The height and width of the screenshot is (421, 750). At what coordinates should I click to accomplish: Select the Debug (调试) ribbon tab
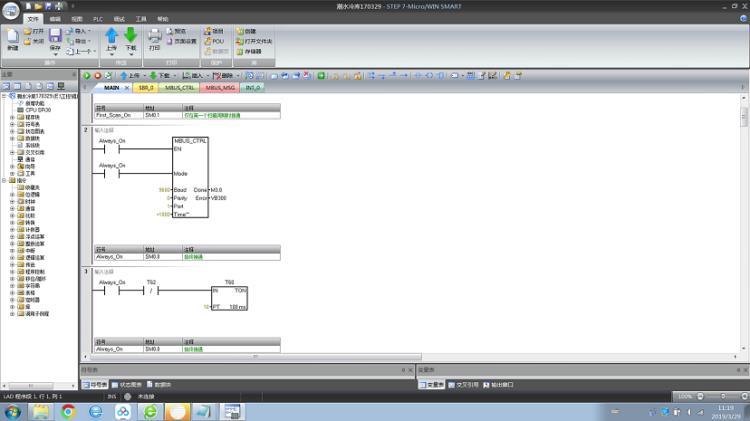(x=119, y=19)
